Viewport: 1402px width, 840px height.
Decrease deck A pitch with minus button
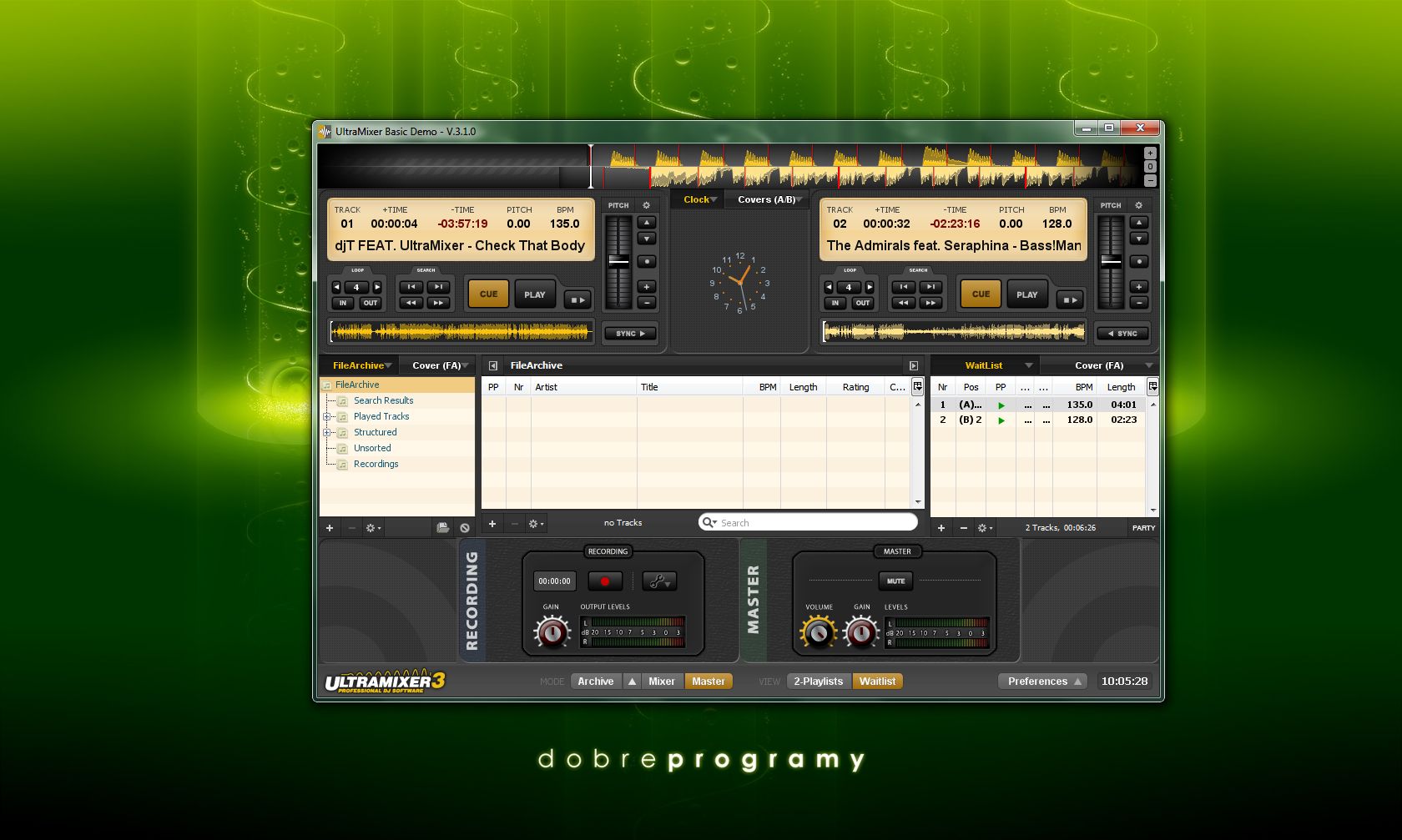647,303
